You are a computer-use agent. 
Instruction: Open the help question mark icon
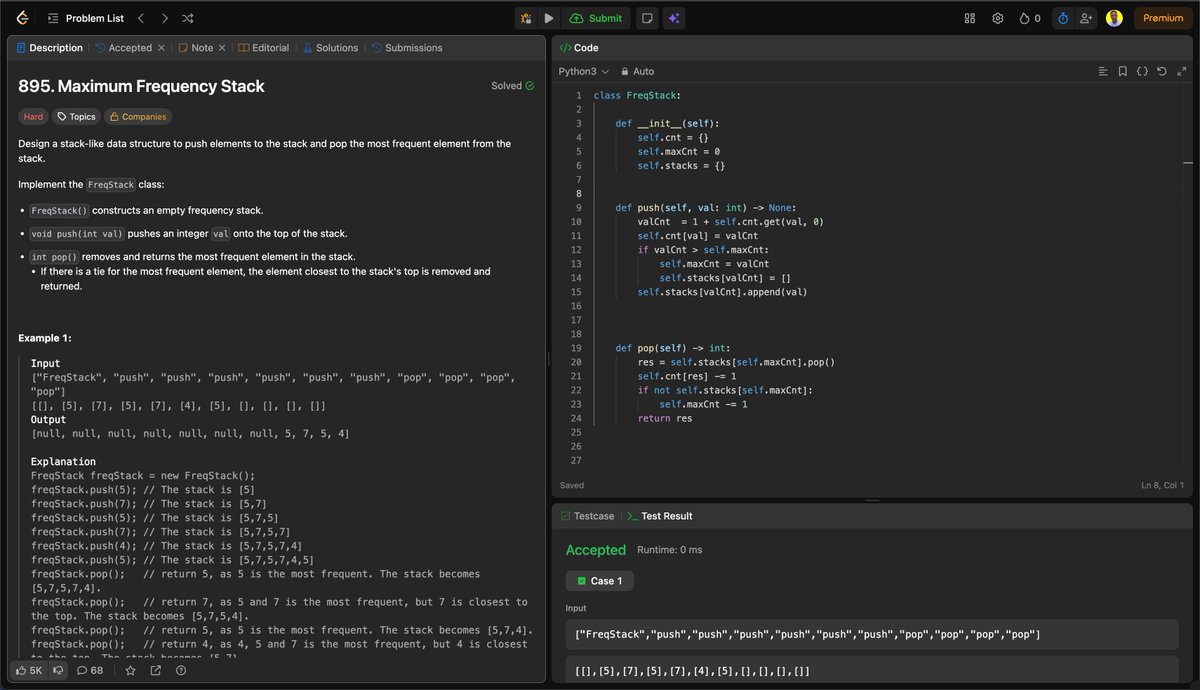coord(182,670)
